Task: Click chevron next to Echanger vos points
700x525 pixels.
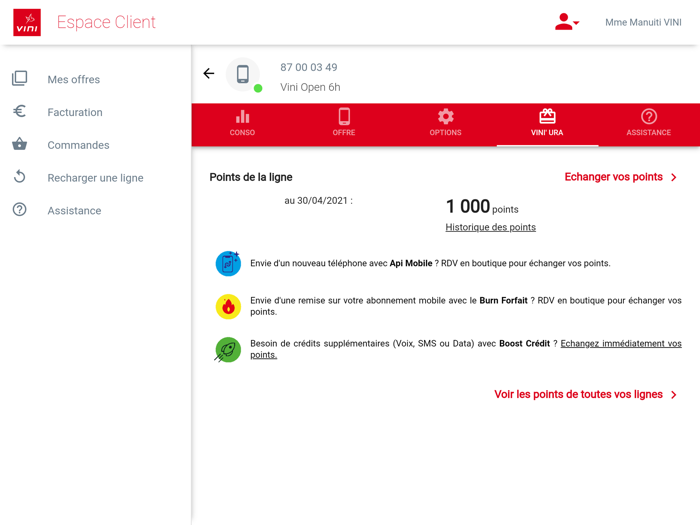Action: (x=674, y=177)
